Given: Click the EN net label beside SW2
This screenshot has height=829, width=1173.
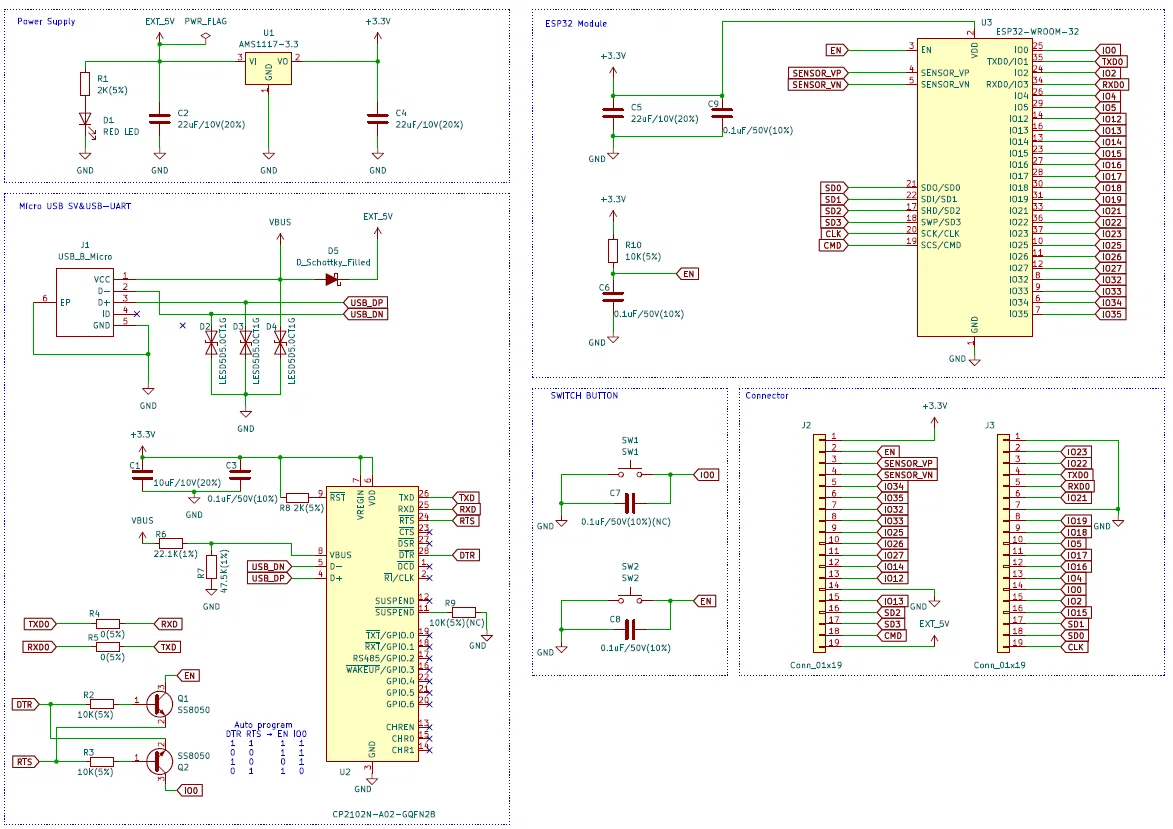Looking at the screenshot, I should 705,601.
